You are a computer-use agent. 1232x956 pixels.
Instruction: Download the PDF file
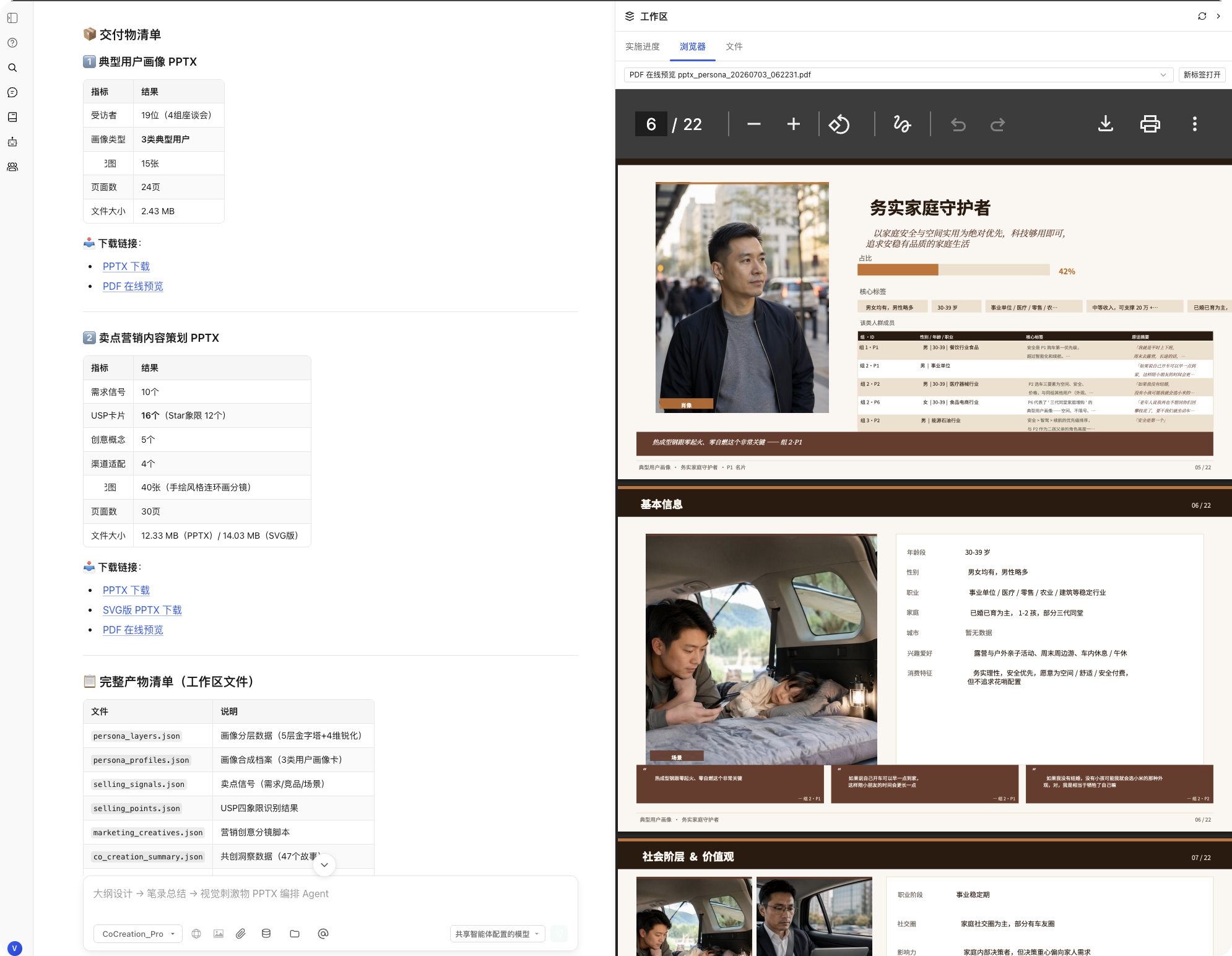click(1106, 124)
